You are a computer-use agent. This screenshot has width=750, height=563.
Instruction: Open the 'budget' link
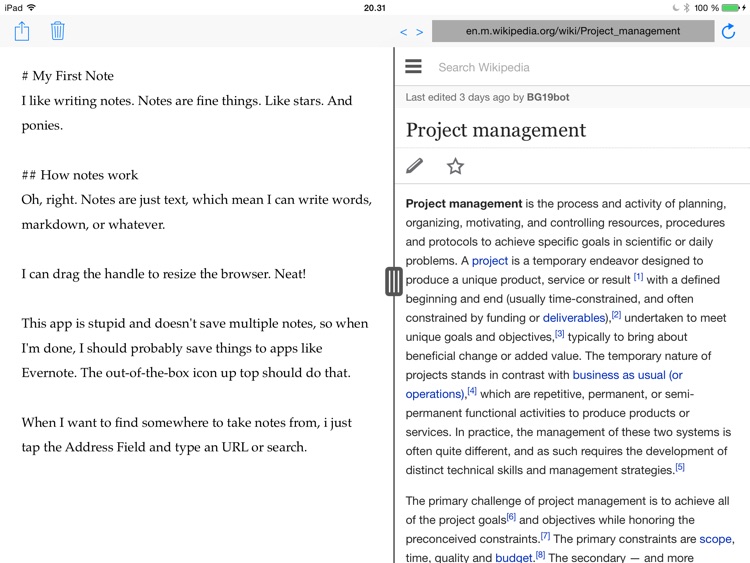[x=514, y=558]
